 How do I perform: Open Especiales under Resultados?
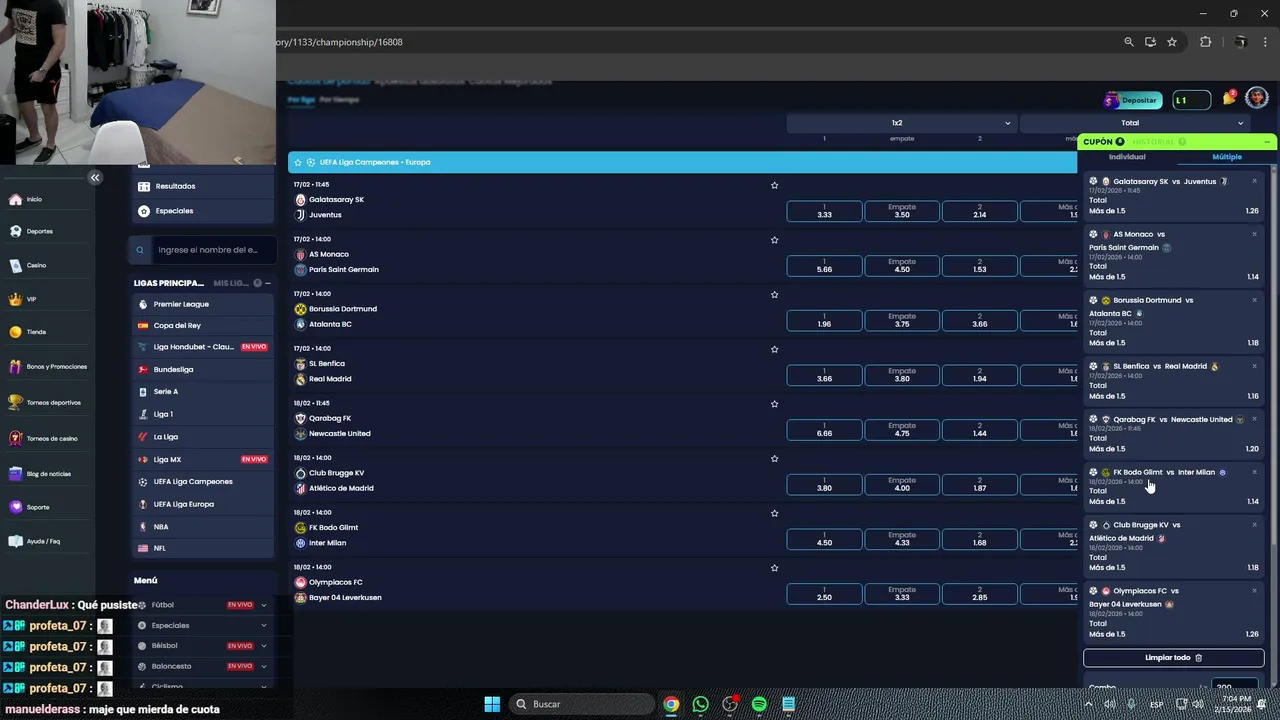[x=202, y=211]
